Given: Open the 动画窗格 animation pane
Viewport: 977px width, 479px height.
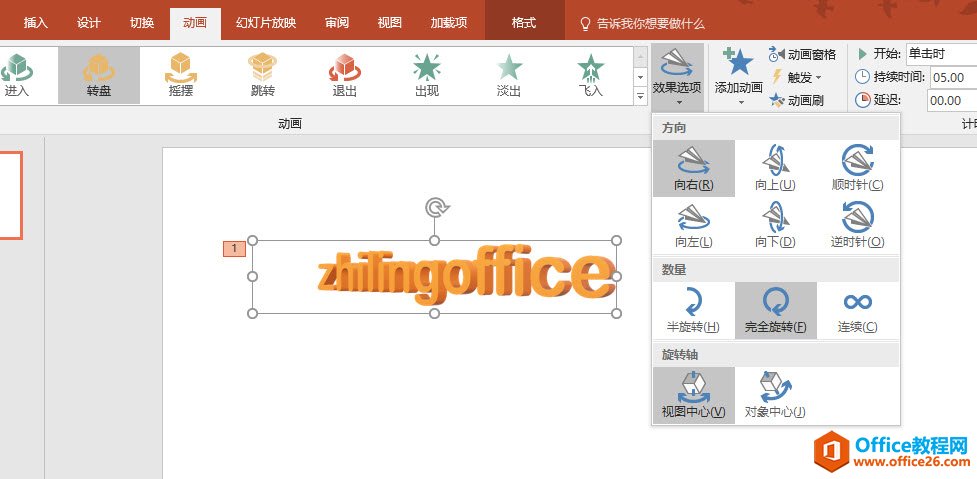Looking at the screenshot, I should tap(802, 55).
